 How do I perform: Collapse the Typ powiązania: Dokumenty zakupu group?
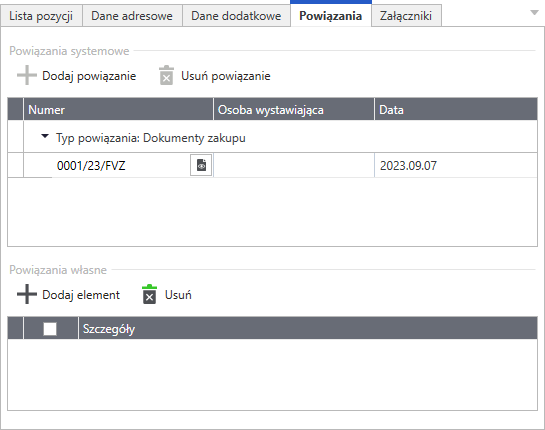[45, 136]
